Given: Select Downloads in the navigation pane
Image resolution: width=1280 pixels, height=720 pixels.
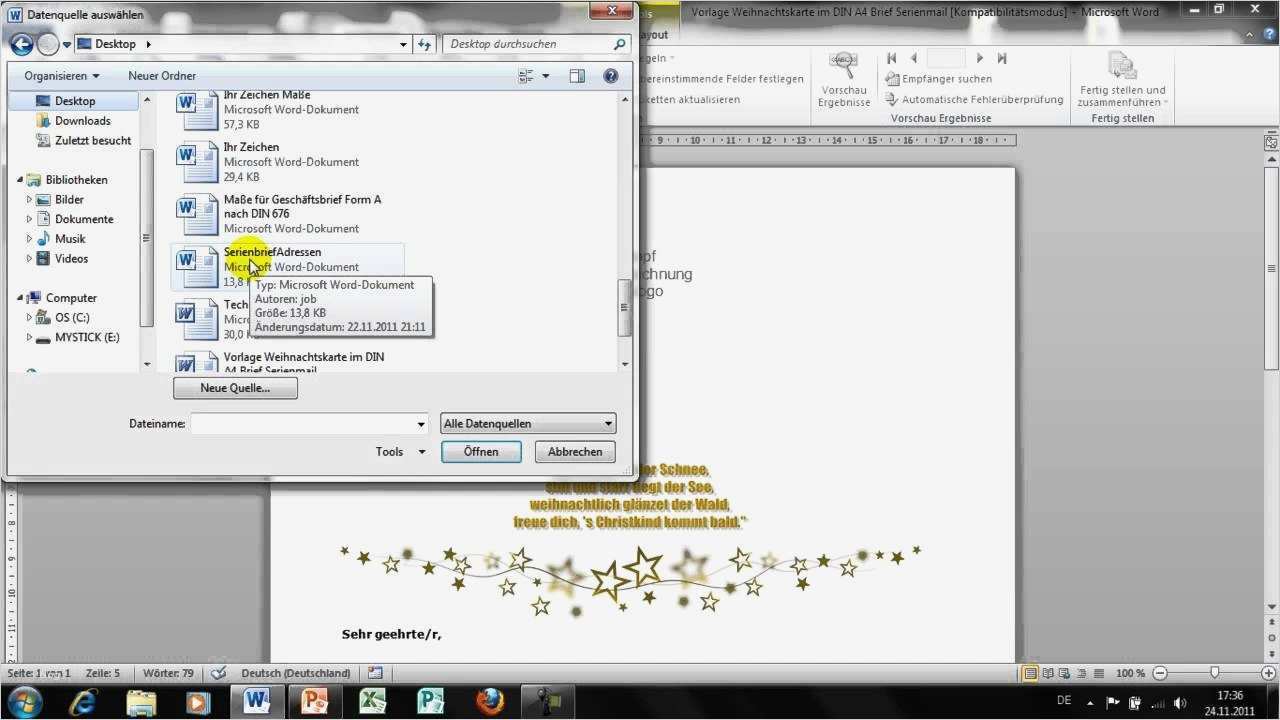Looking at the screenshot, I should point(83,121).
